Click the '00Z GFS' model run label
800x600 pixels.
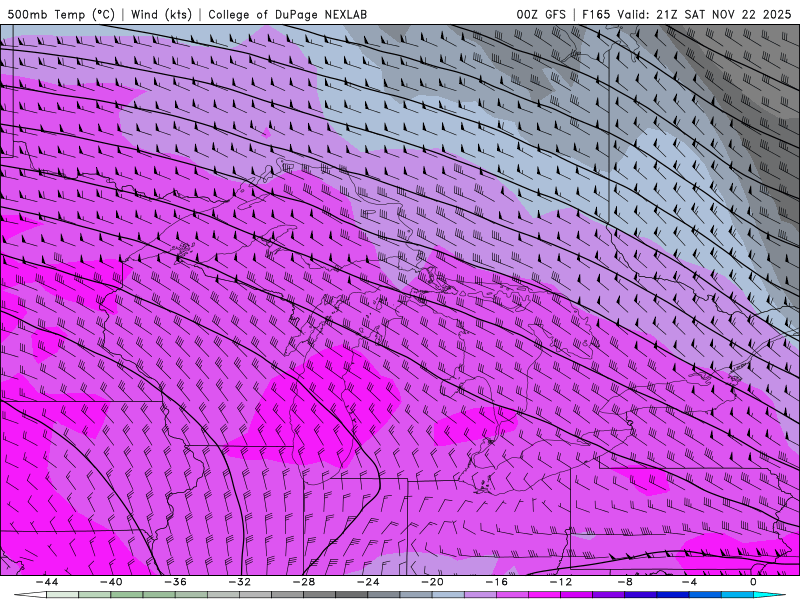coord(541,14)
